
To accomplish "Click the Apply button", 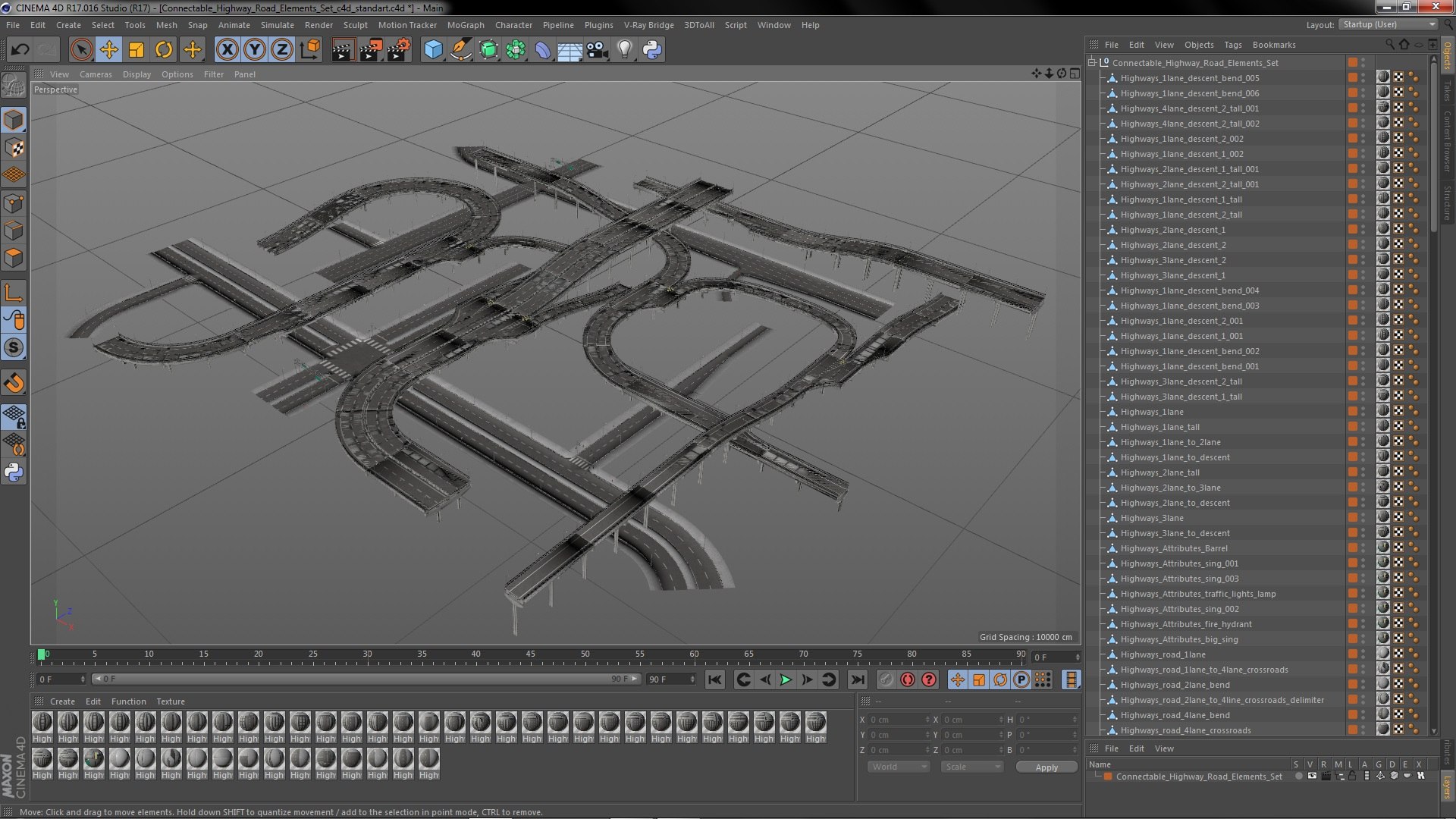I will point(1046,767).
